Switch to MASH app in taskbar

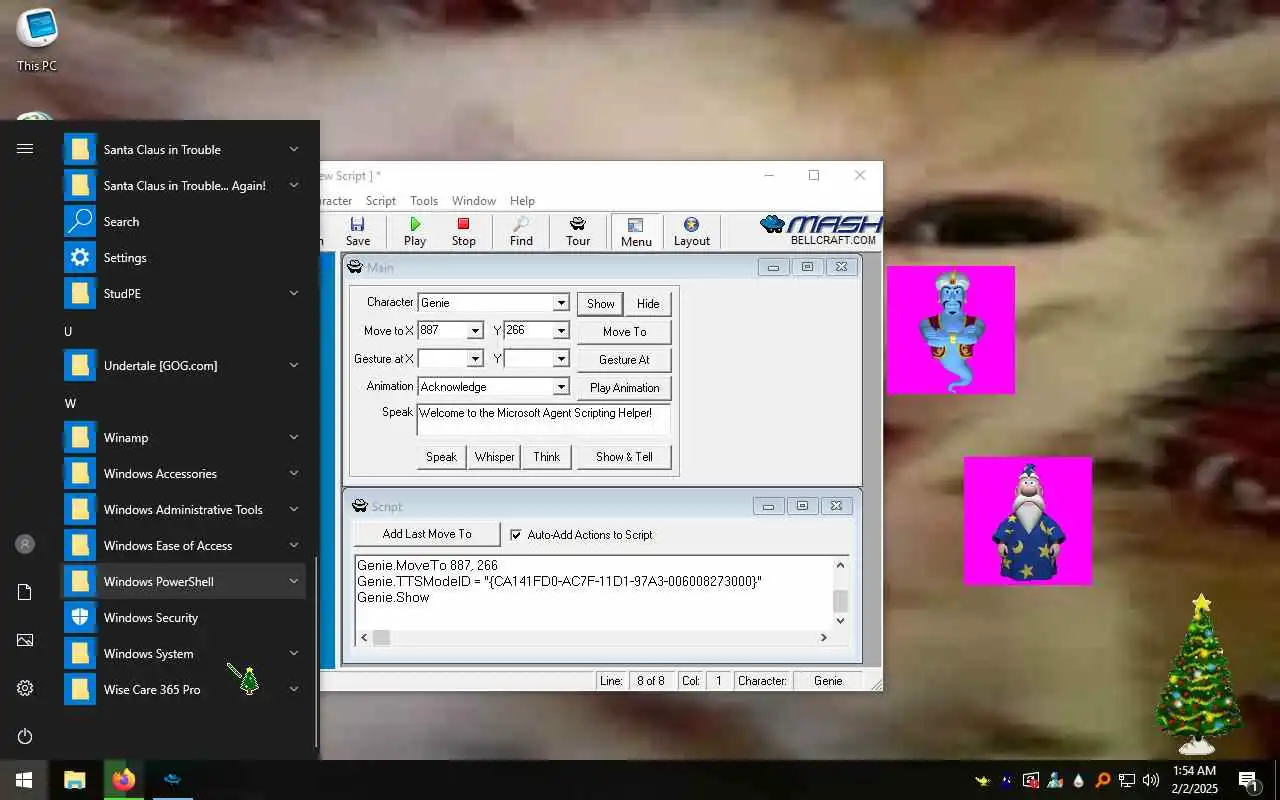pyautogui.click(x=172, y=780)
